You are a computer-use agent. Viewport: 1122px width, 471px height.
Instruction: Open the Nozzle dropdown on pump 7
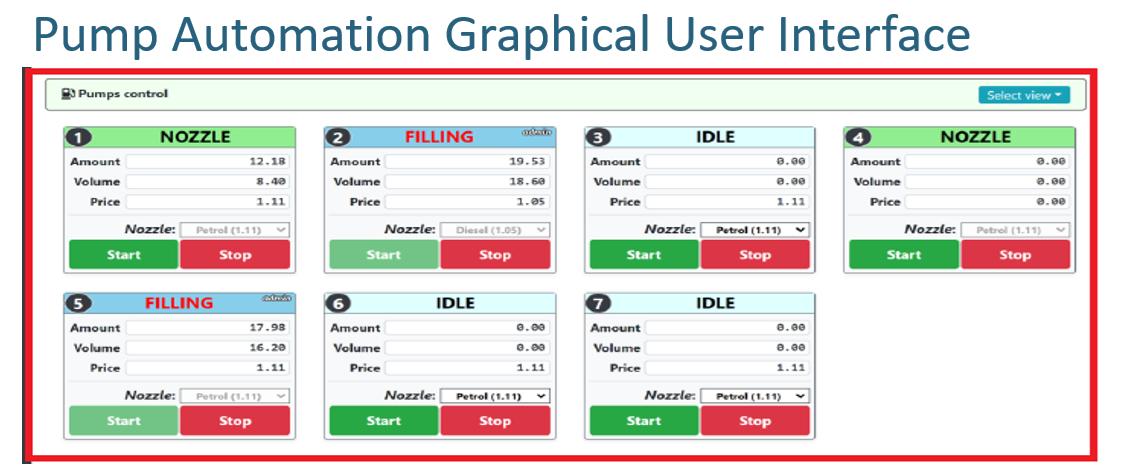755,396
